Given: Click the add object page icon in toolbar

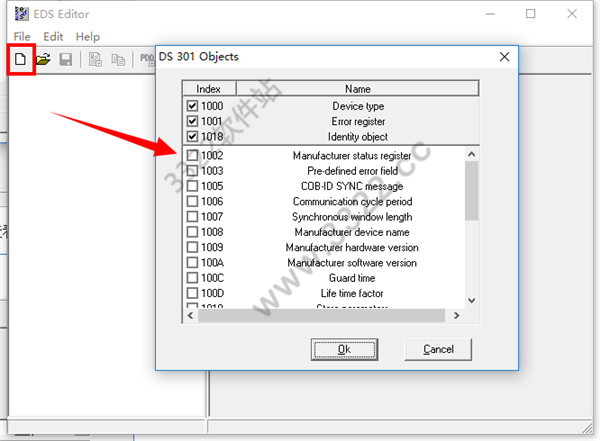Looking at the screenshot, I should tap(95, 59).
